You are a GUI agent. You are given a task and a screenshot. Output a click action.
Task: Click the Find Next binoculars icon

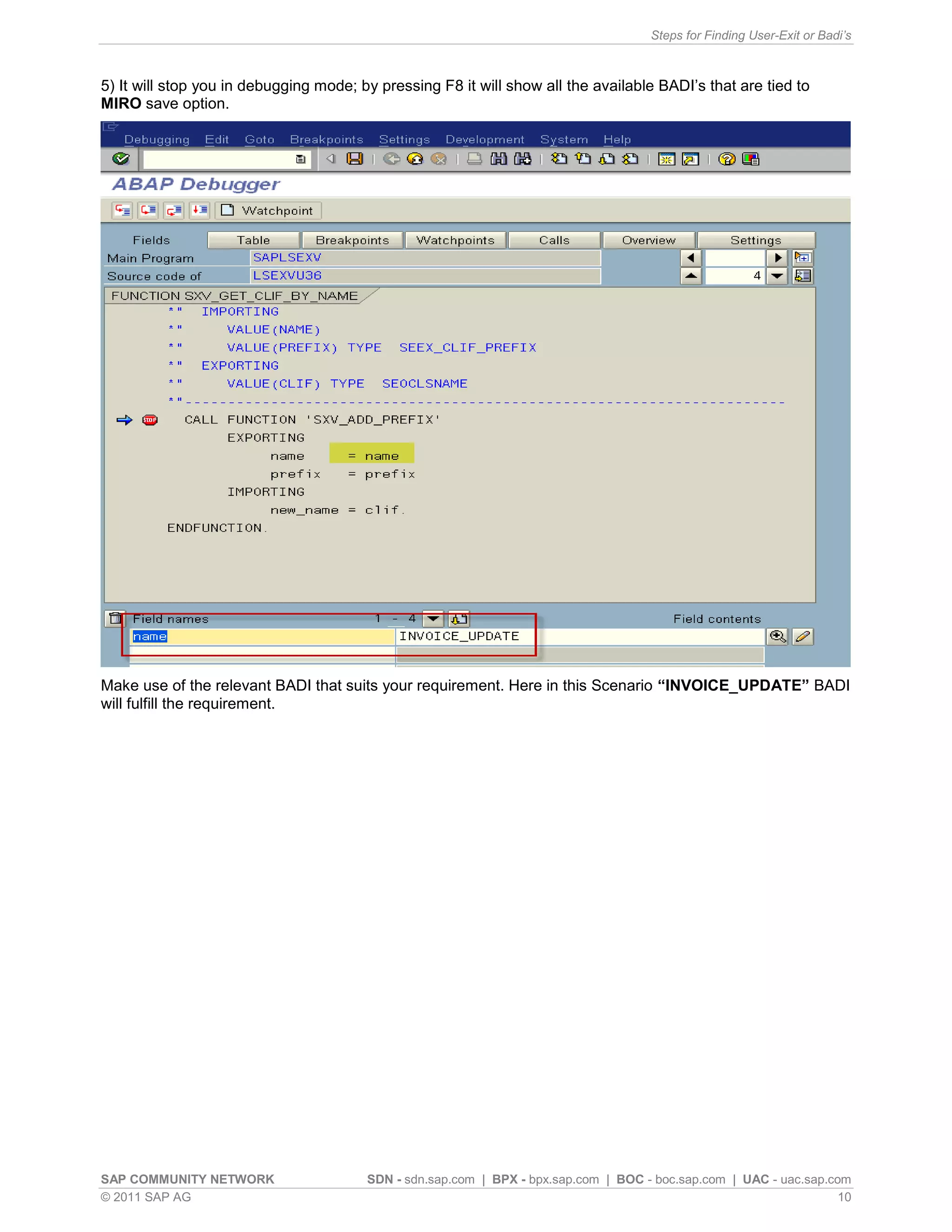523,159
